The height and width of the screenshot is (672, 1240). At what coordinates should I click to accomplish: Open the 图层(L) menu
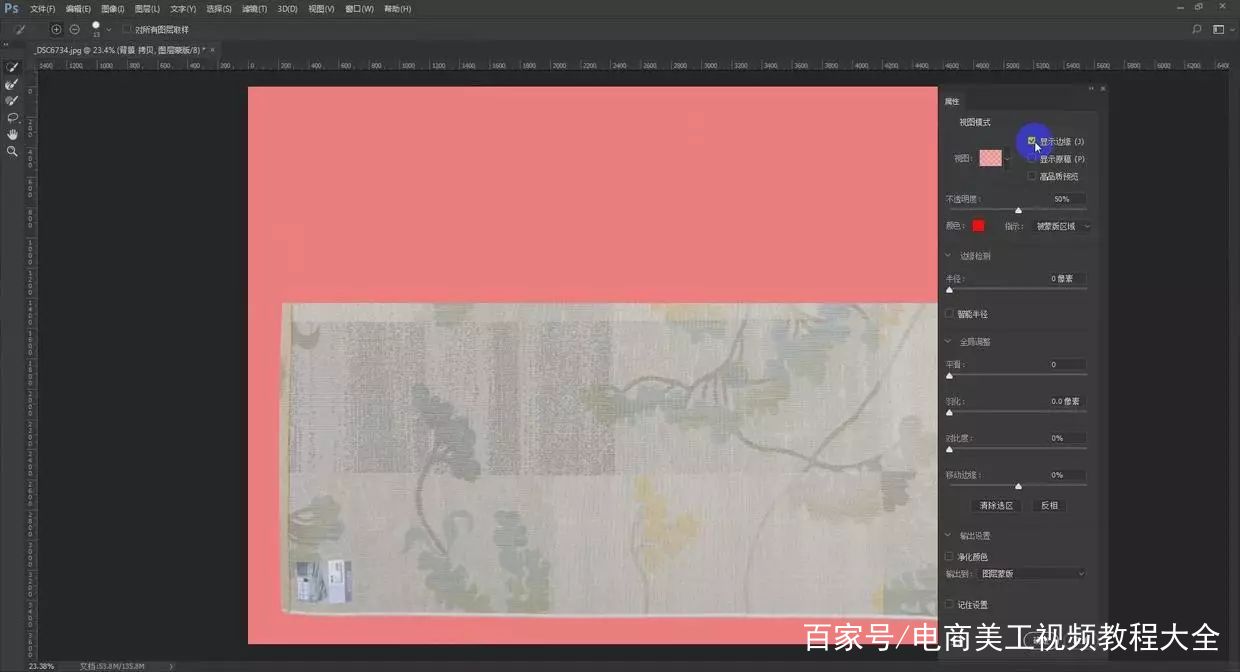(147, 9)
